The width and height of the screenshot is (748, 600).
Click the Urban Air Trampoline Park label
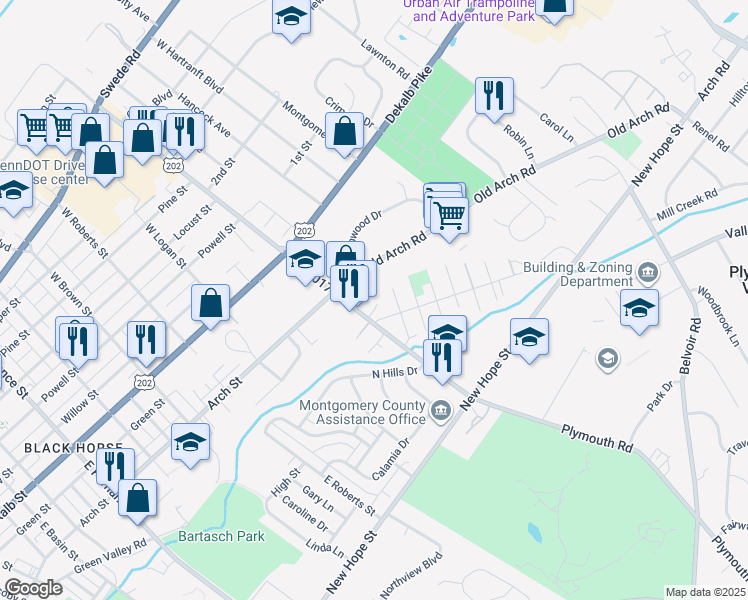[x=469, y=10]
